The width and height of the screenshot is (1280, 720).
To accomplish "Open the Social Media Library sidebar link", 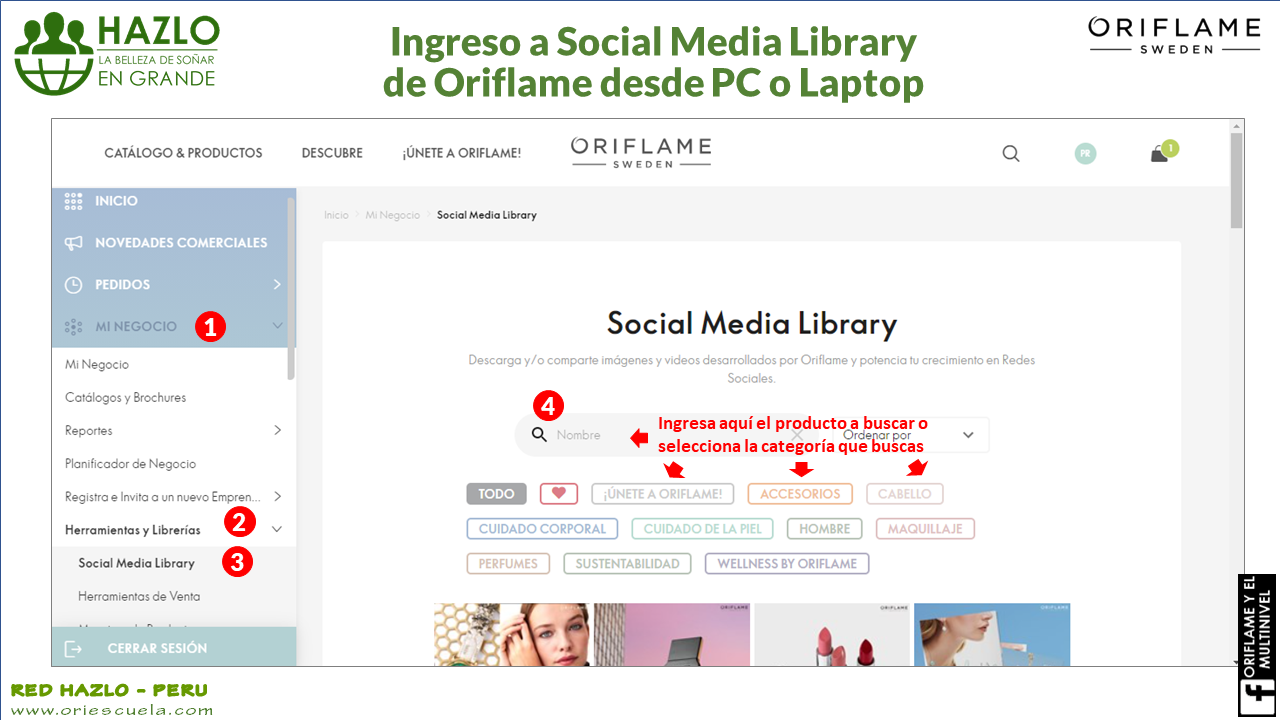I will coord(136,563).
